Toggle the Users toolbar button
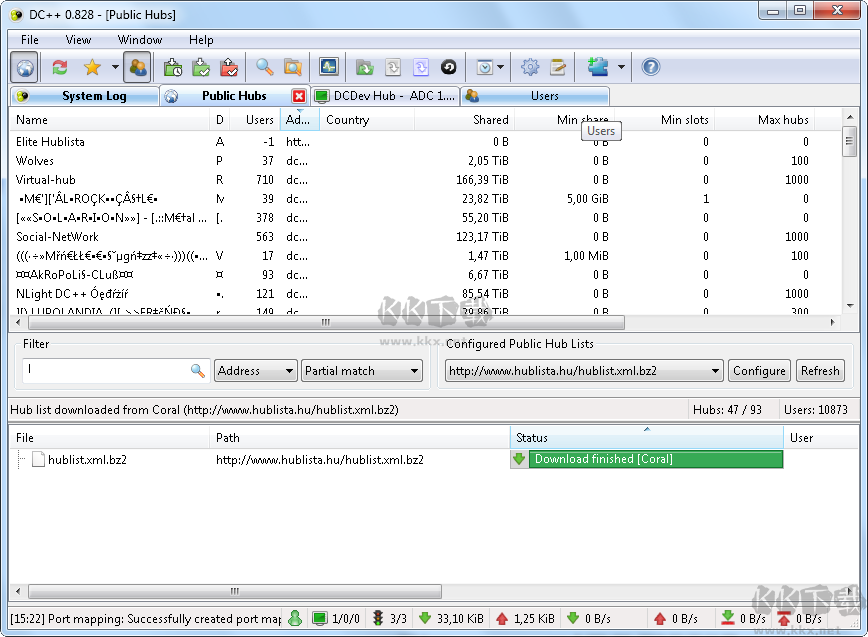 [x=137, y=67]
